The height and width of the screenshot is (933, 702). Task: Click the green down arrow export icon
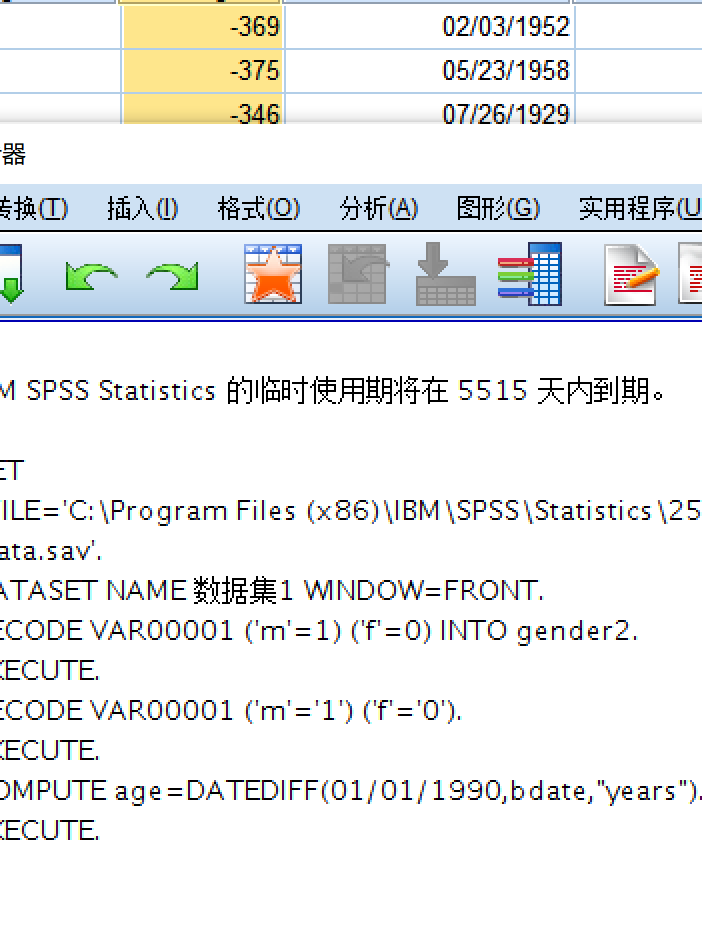(11, 274)
